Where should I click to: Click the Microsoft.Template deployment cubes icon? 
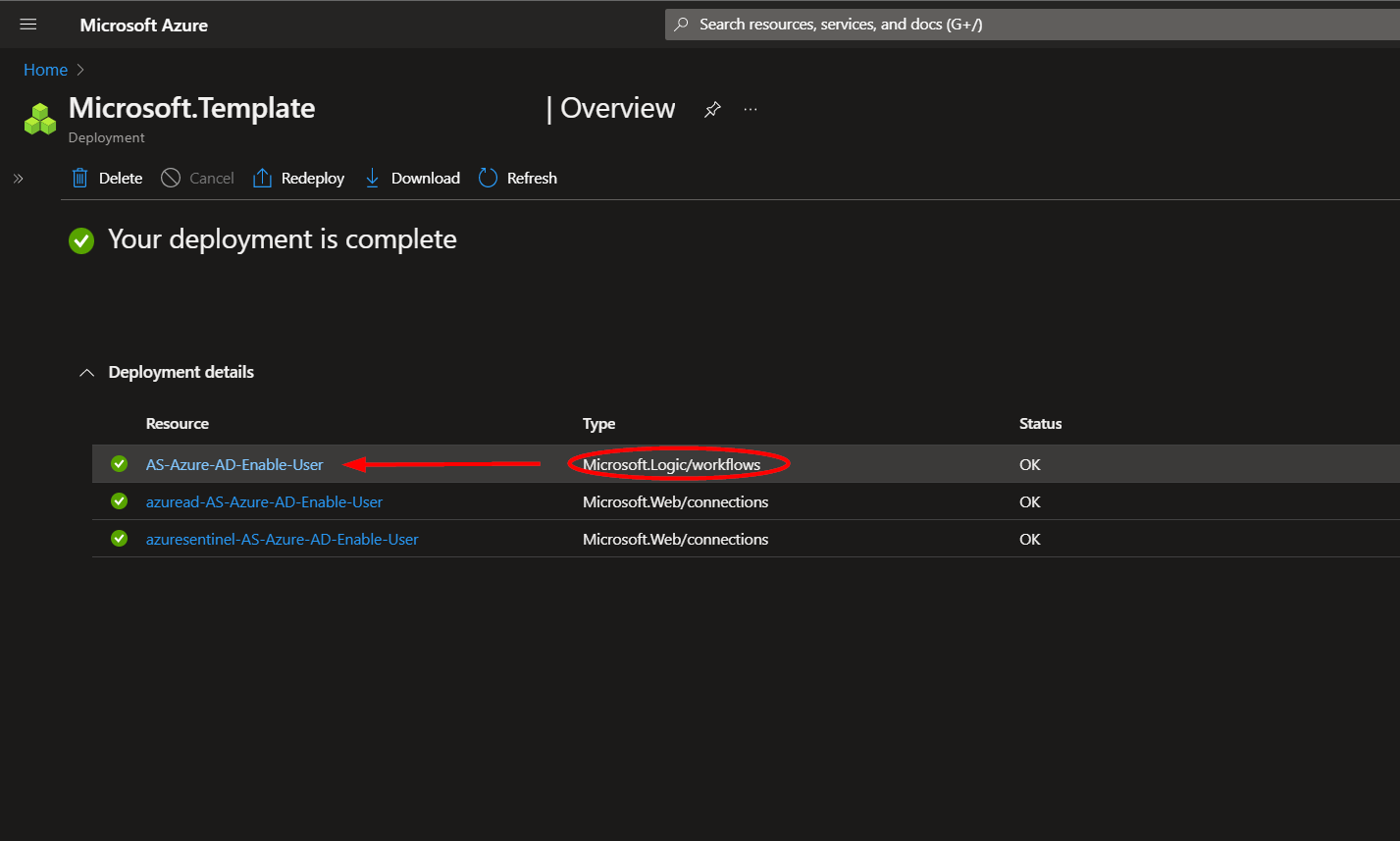click(x=40, y=119)
